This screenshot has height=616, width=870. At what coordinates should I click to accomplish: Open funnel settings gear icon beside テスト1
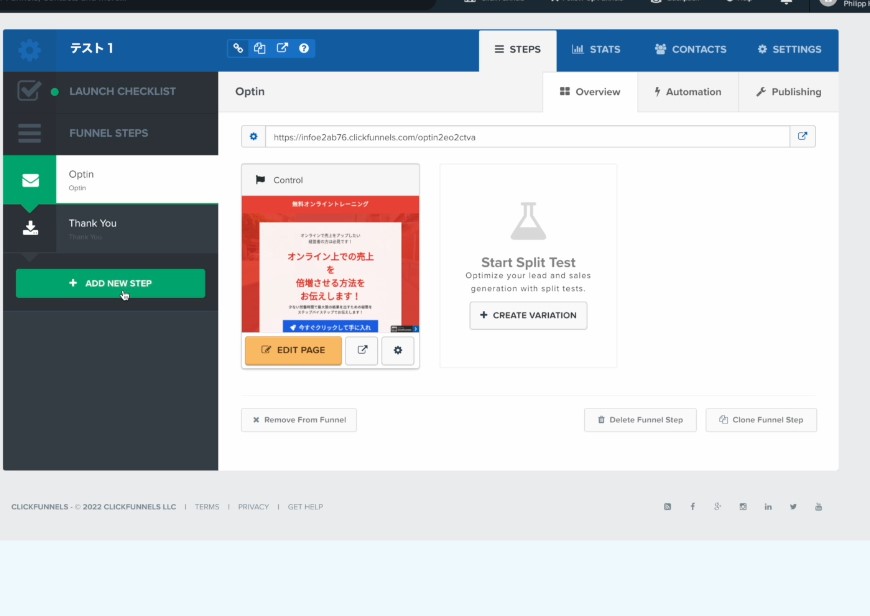point(29,50)
